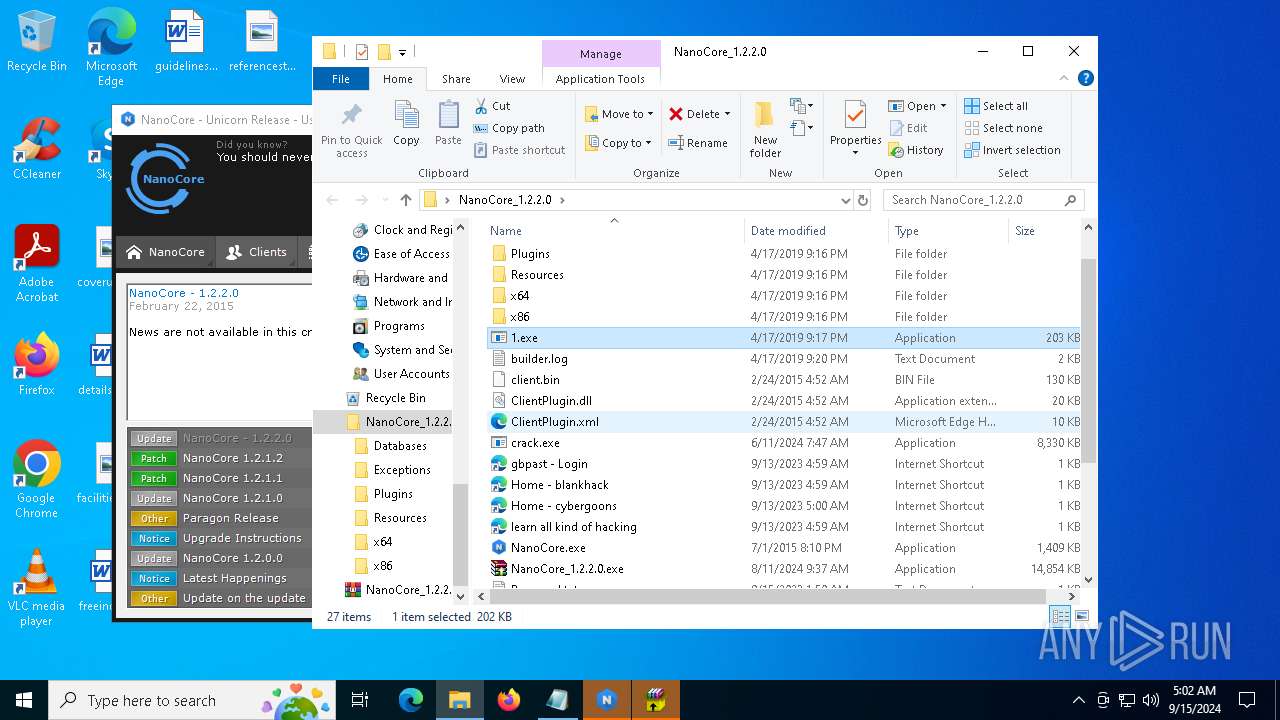The height and width of the screenshot is (720, 1280).
Task: Click the Search NanoCore_1.2.2.0 field
Action: 983,200
